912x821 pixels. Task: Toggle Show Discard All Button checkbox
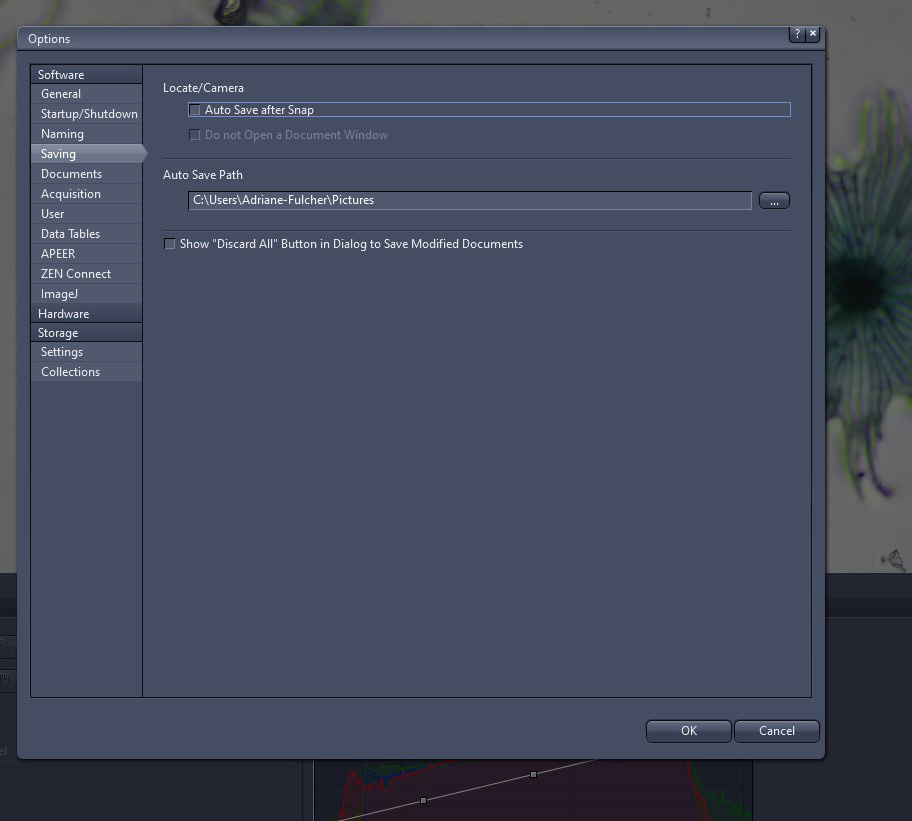click(x=169, y=244)
